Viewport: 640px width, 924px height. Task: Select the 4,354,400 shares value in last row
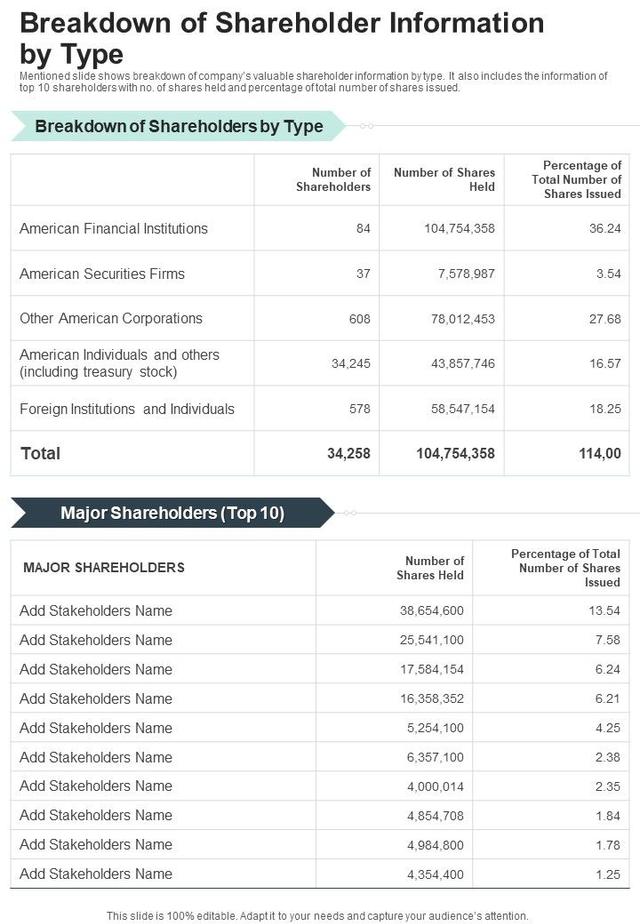pos(435,874)
